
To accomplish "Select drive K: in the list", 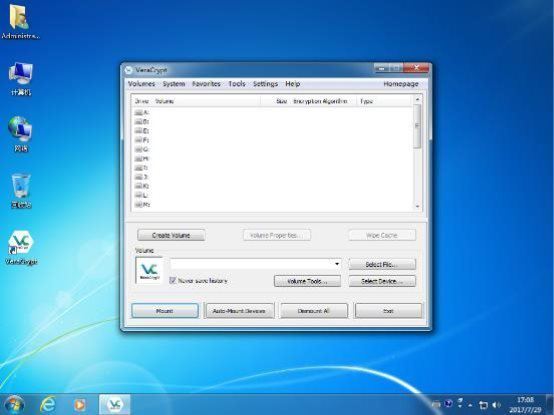I will [142, 186].
